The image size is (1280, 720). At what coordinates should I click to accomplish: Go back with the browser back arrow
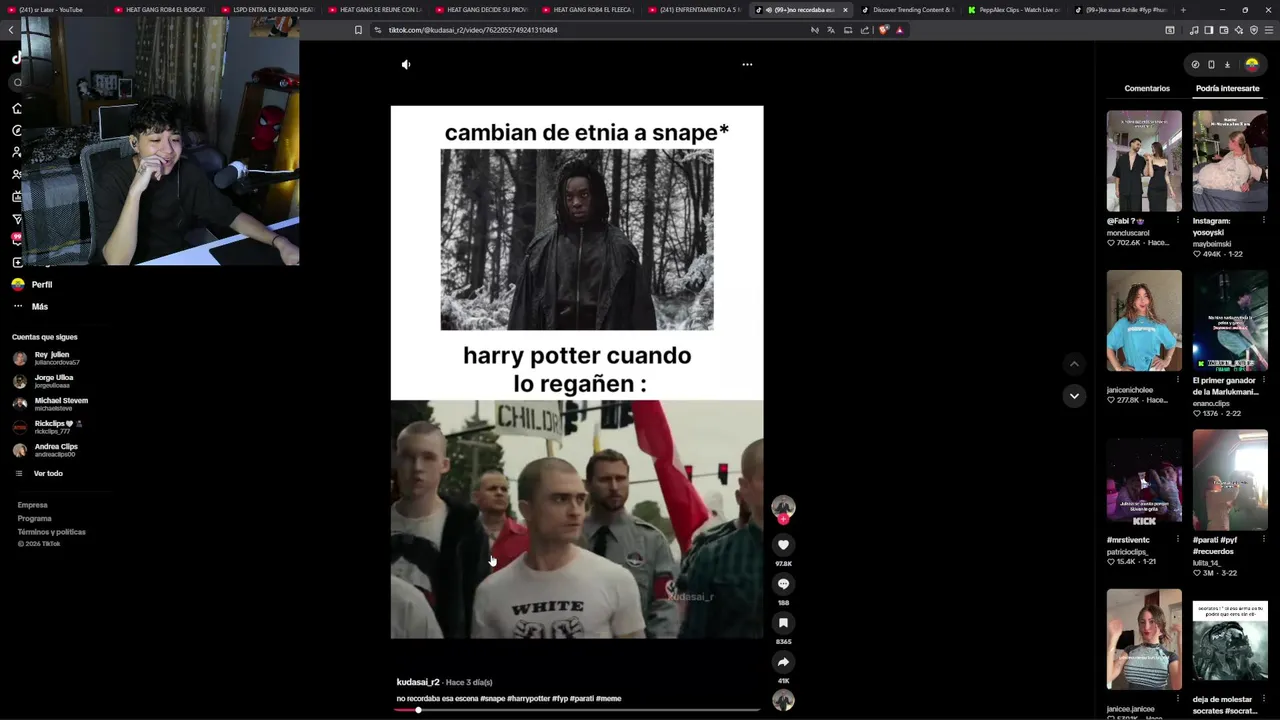(x=10, y=30)
